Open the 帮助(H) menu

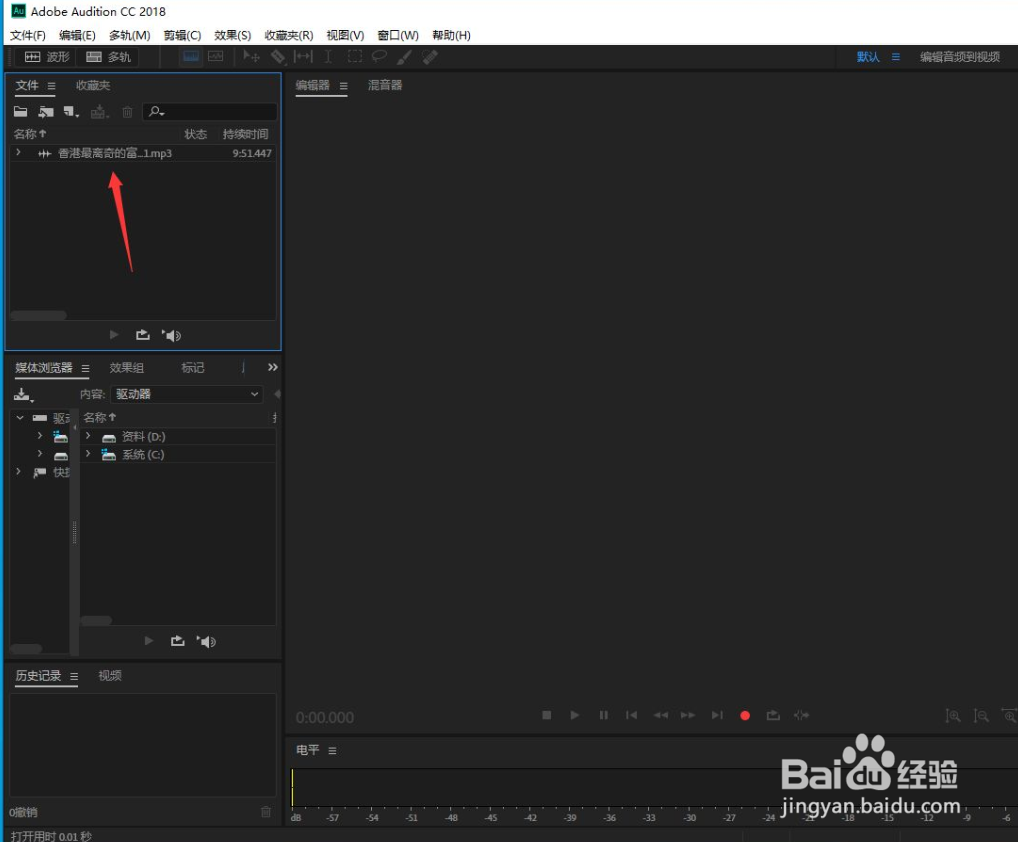pyautogui.click(x=451, y=35)
